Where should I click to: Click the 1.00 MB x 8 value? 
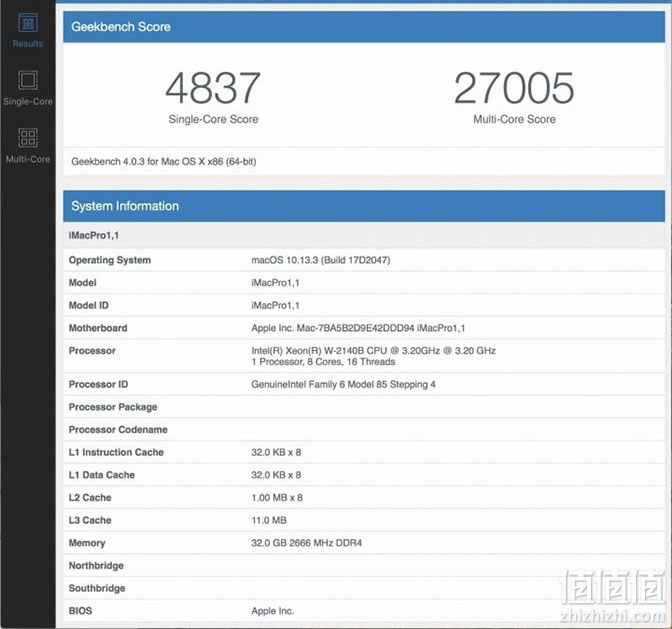coord(277,498)
